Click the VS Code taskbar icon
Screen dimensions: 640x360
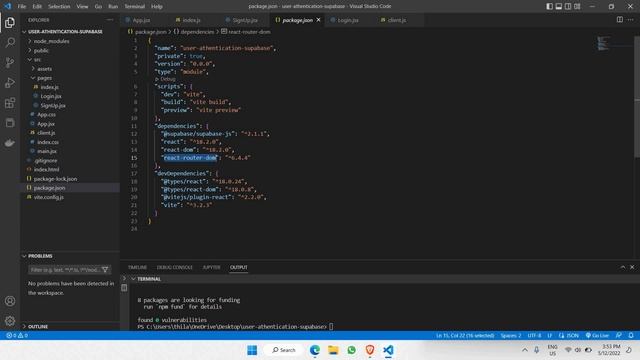[388, 350]
